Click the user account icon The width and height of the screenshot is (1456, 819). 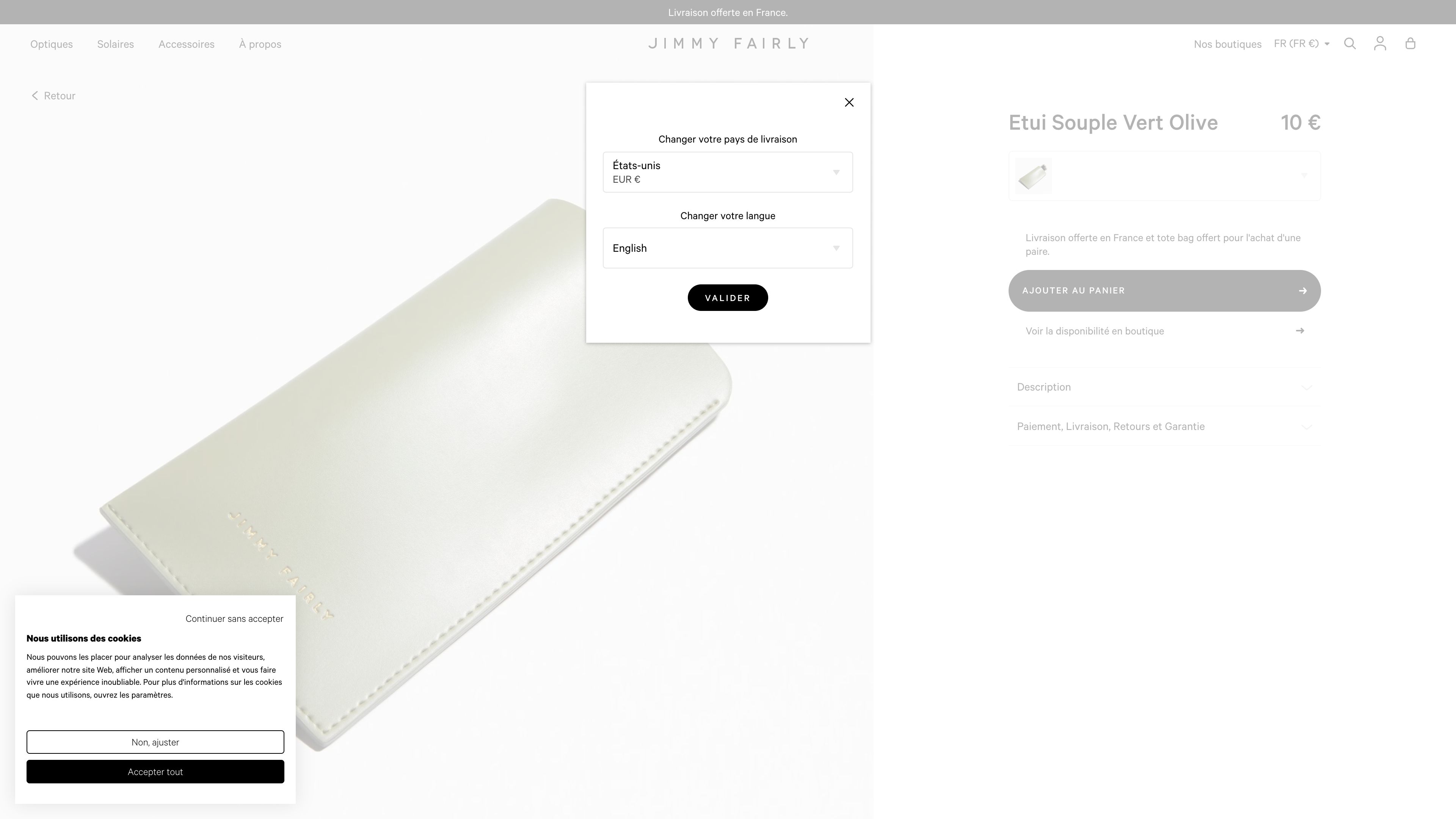tap(1380, 43)
